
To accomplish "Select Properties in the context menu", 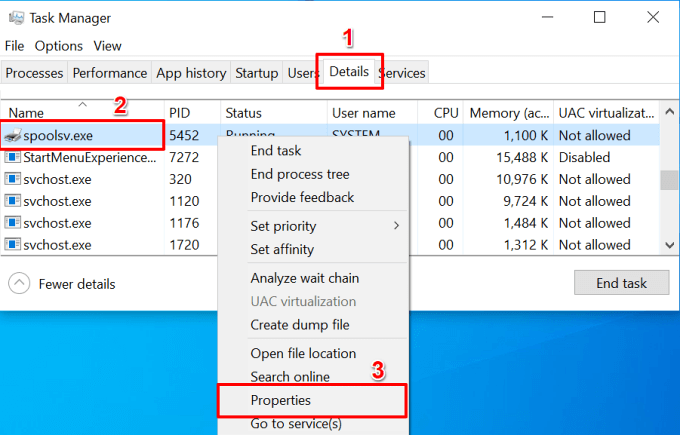I will [x=281, y=400].
